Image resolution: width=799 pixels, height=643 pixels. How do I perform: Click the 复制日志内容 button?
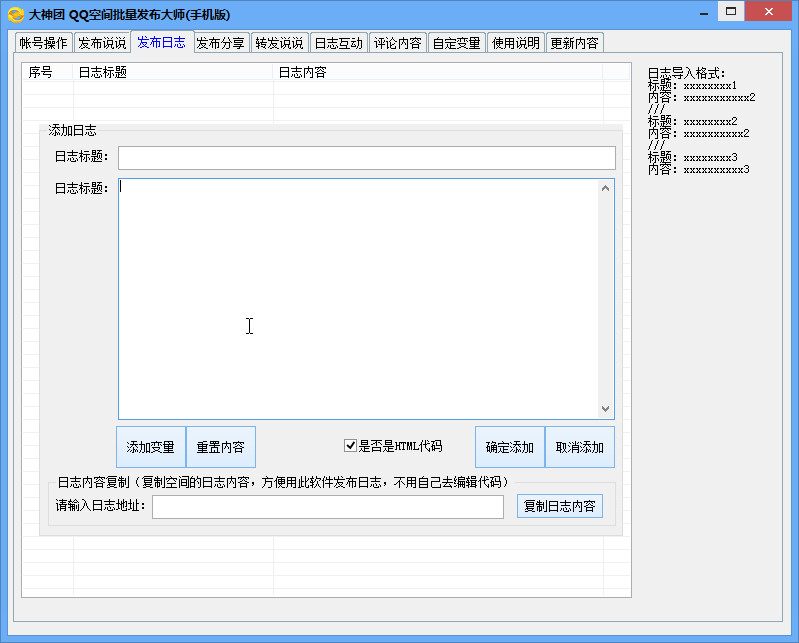tap(560, 506)
